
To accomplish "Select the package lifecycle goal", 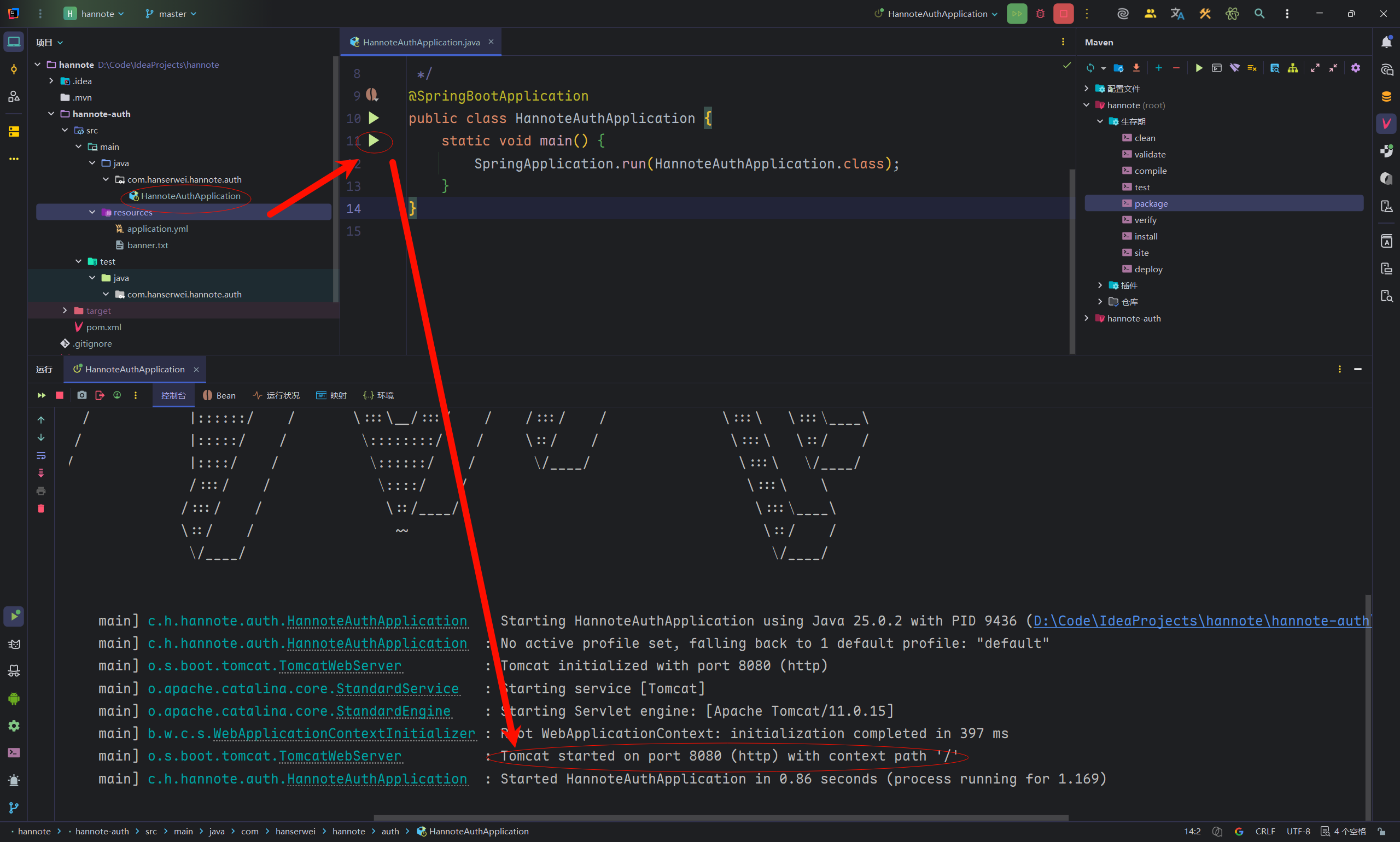I will coord(1150,203).
